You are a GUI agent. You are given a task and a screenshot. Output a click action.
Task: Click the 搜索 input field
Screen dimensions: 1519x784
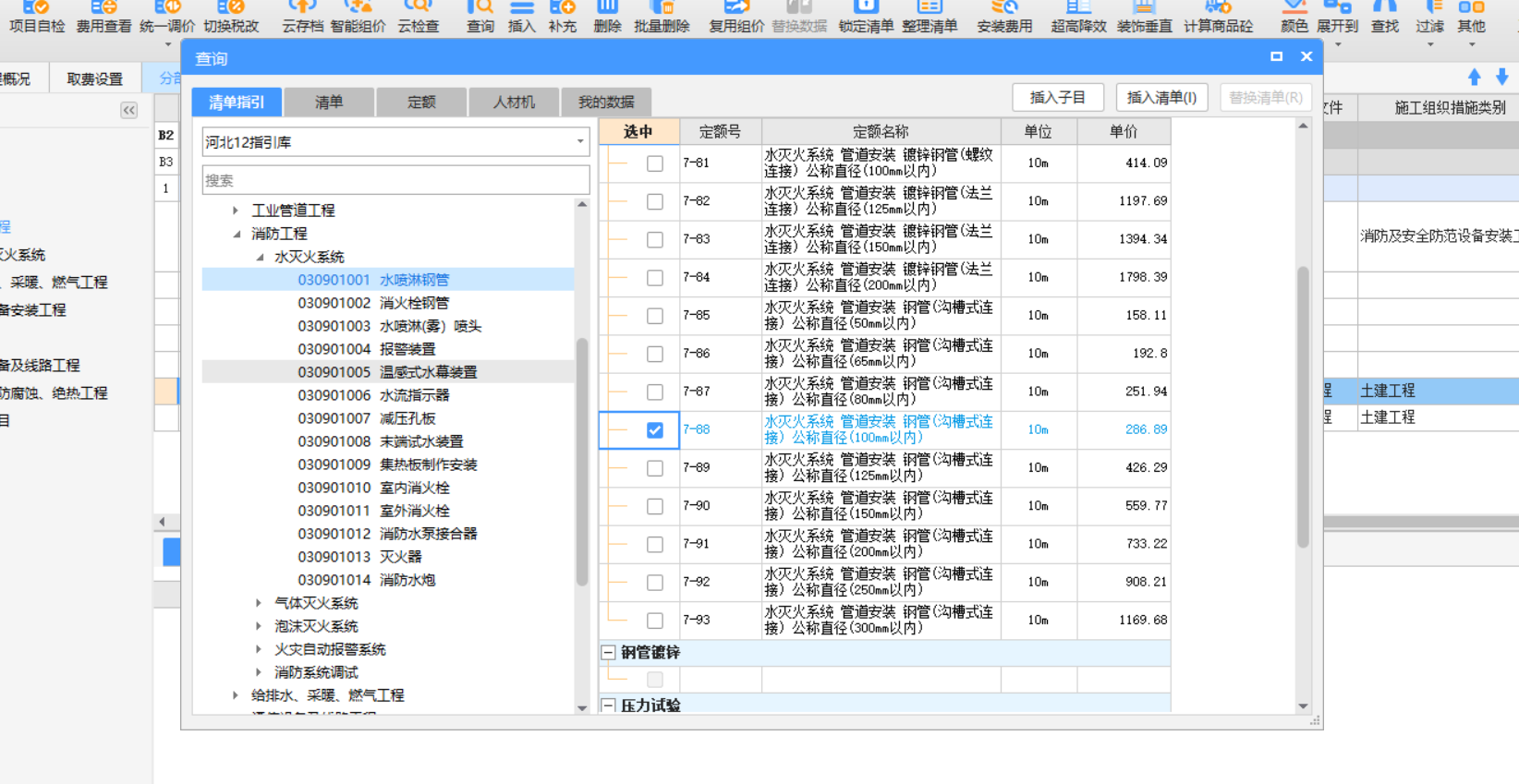(395, 180)
